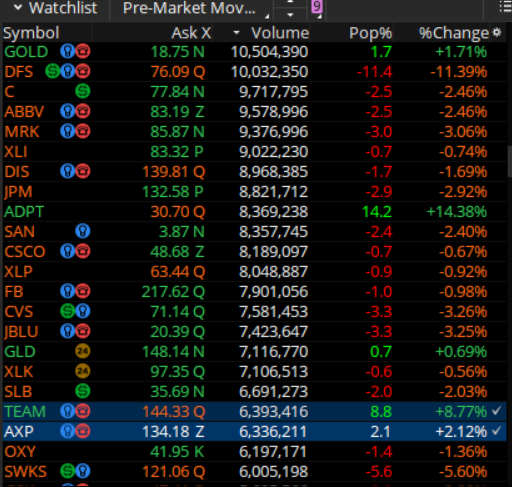
Task: Click the gold 24 icon next to GLD
Action: pos(83,351)
